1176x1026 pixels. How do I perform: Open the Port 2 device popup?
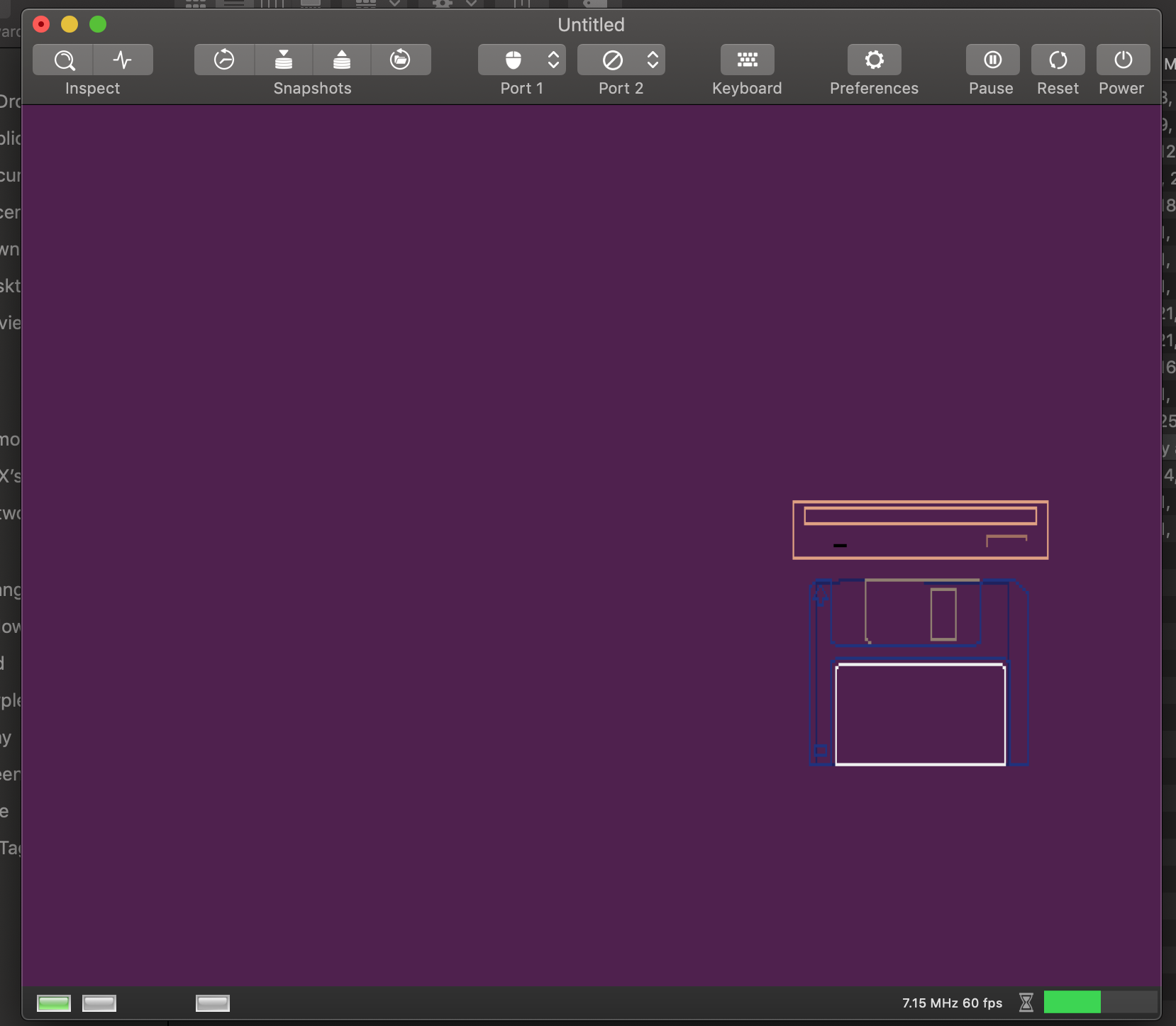(621, 60)
